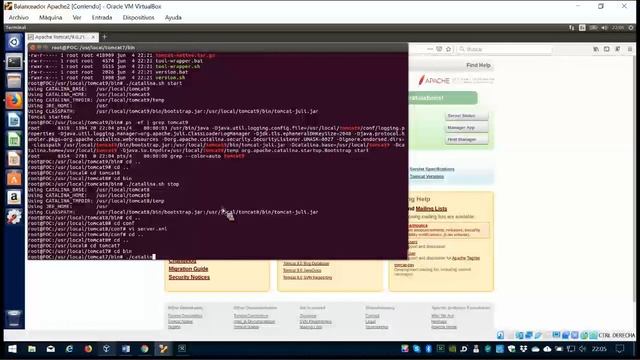Open the Find Help navigation link
This screenshot has height=360, width=640.
point(478,65)
